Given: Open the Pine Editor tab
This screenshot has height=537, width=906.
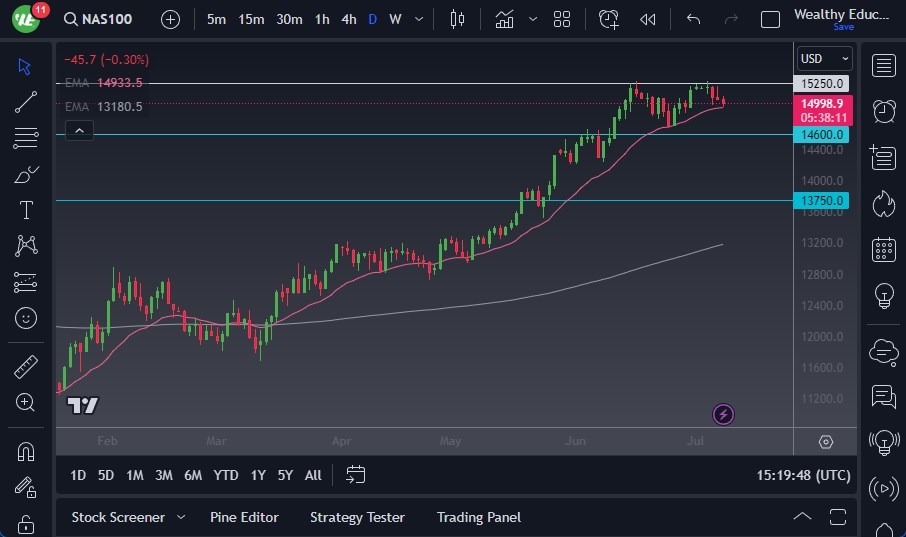Looking at the screenshot, I should pyautogui.click(x=244, y=517).
